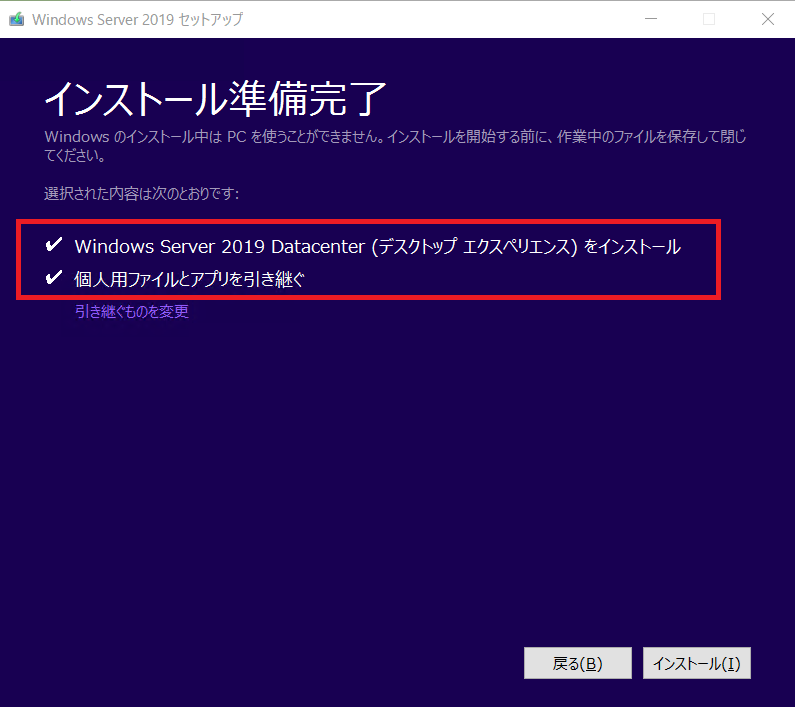Click the 個人用ファイルとアプリを引き継ぐ line
This screenshot has width=795, height=707.
click(x=189, y=279)
